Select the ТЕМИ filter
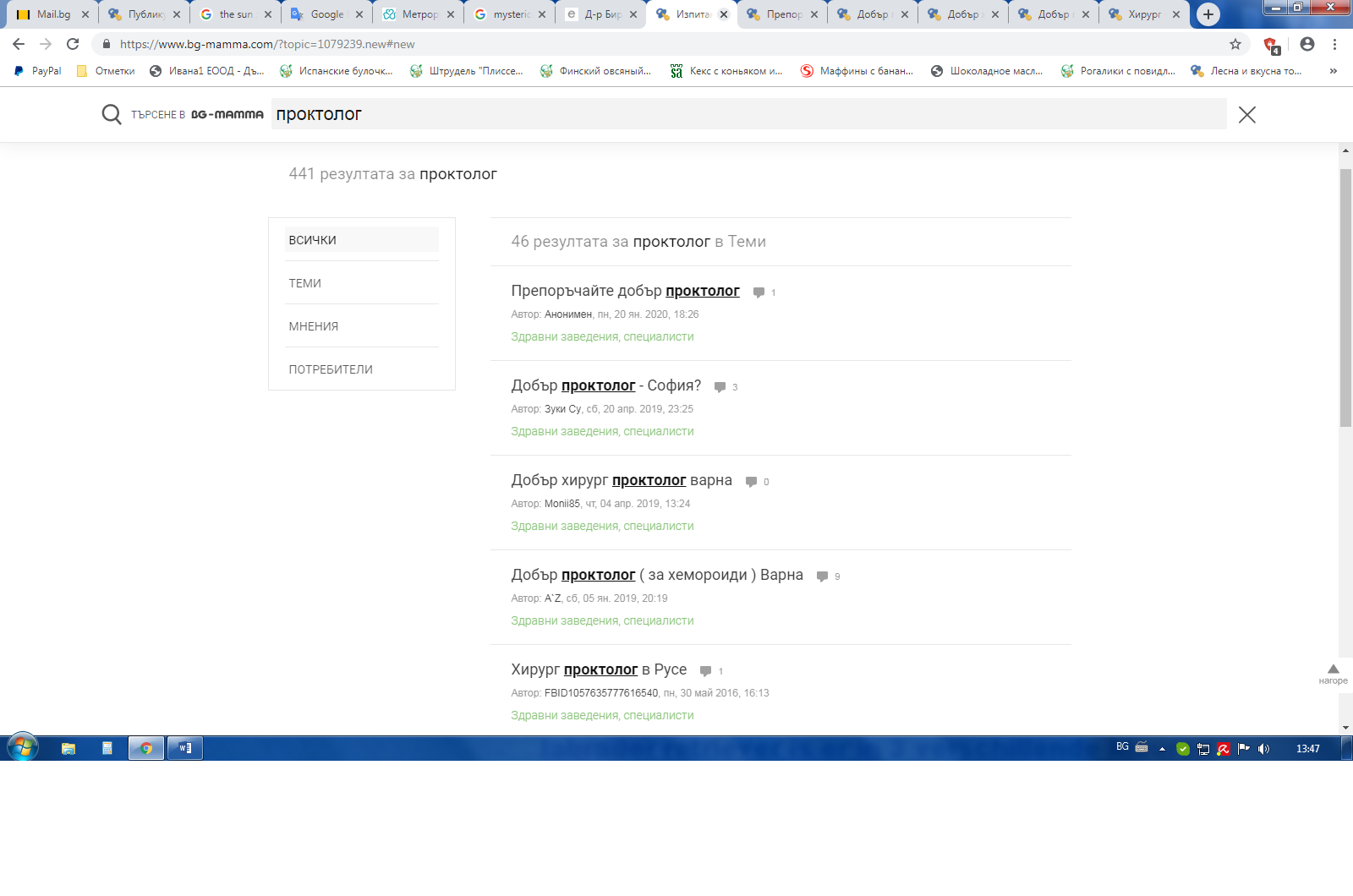The image size is (1353, 896). tap(305, 283)
